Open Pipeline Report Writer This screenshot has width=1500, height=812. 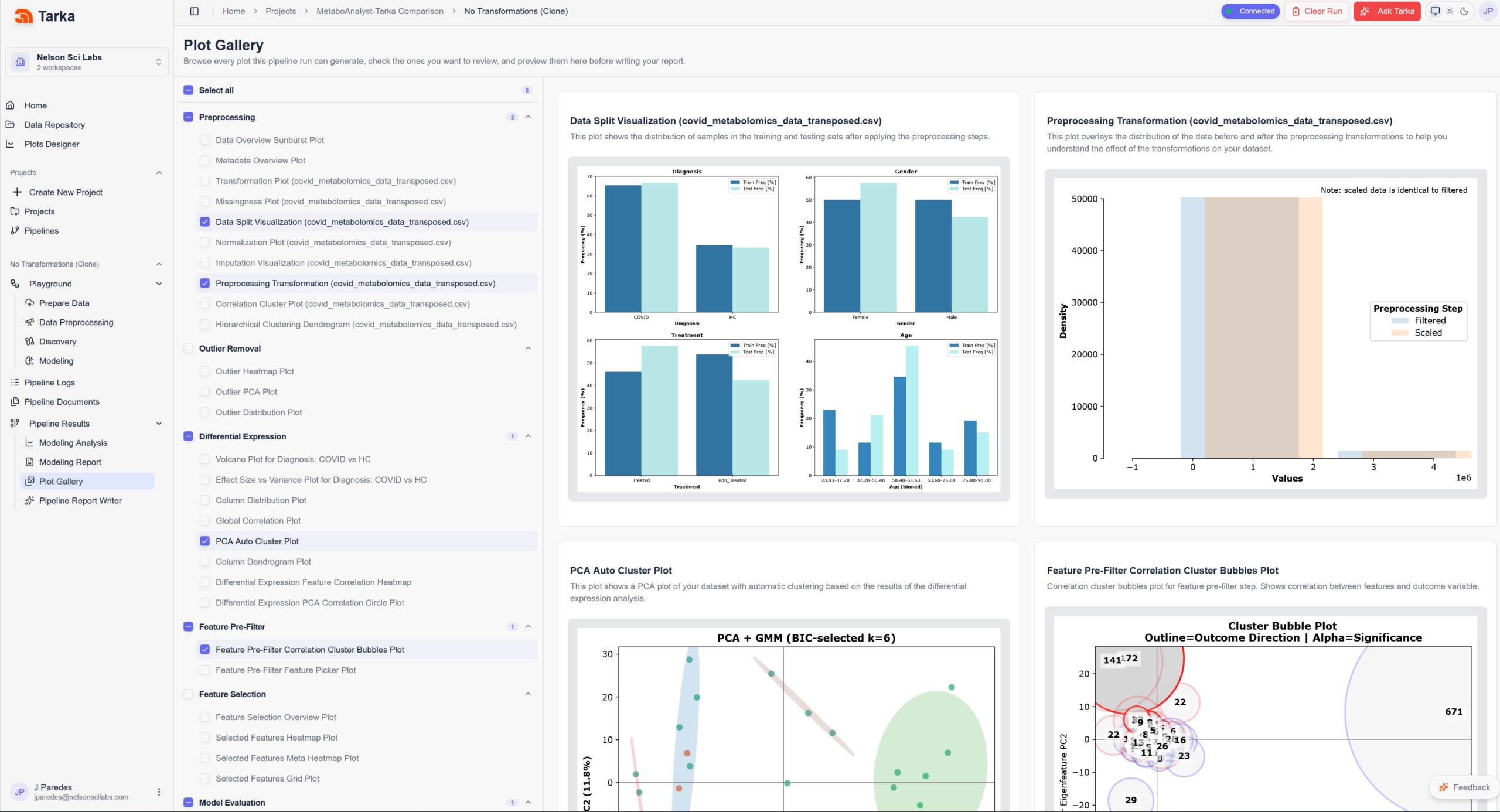tap(80, 501)
